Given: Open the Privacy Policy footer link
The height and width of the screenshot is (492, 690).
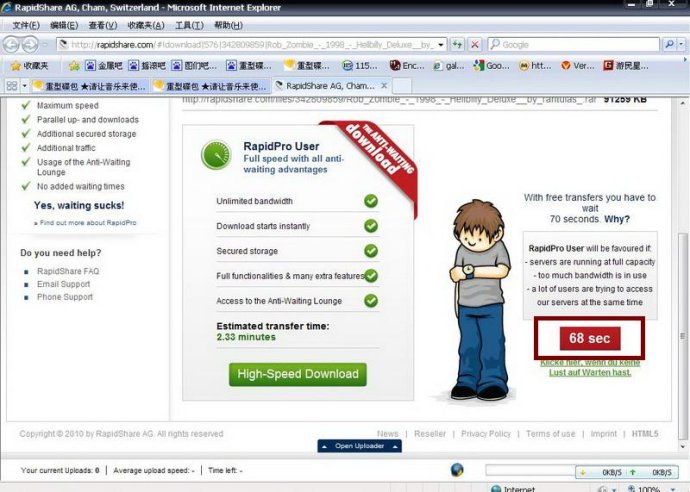Looking at the screenshot, I should coord(486,434).
